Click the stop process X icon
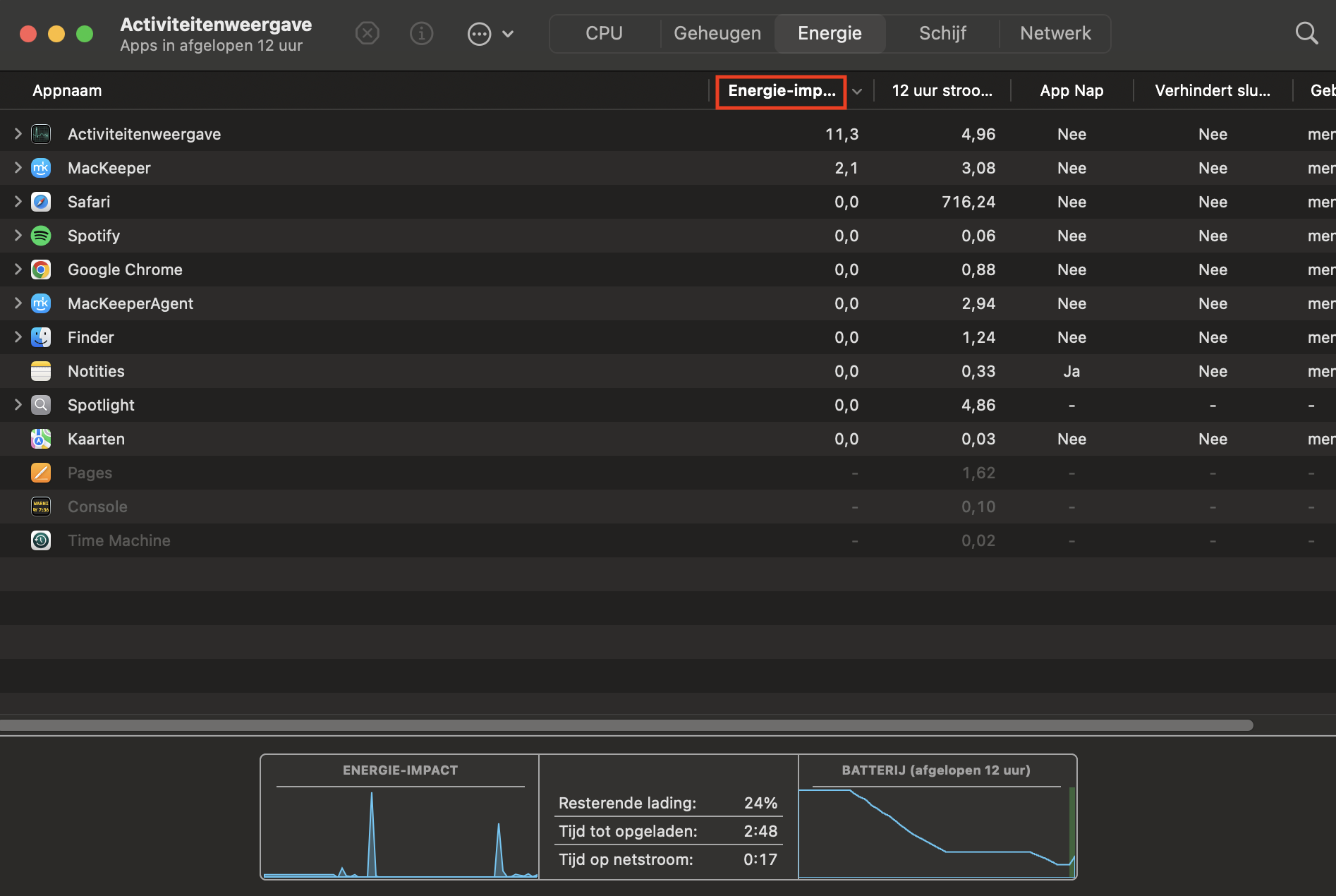Image resolution: width=1336 pixels, height=896 pixels. tap(367, 33)
